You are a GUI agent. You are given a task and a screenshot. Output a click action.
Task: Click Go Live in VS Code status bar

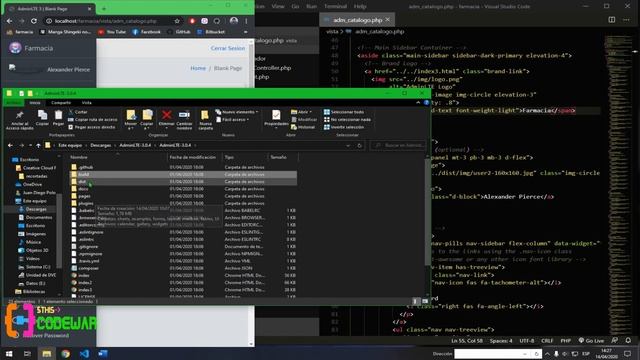(x=591, y=341)
